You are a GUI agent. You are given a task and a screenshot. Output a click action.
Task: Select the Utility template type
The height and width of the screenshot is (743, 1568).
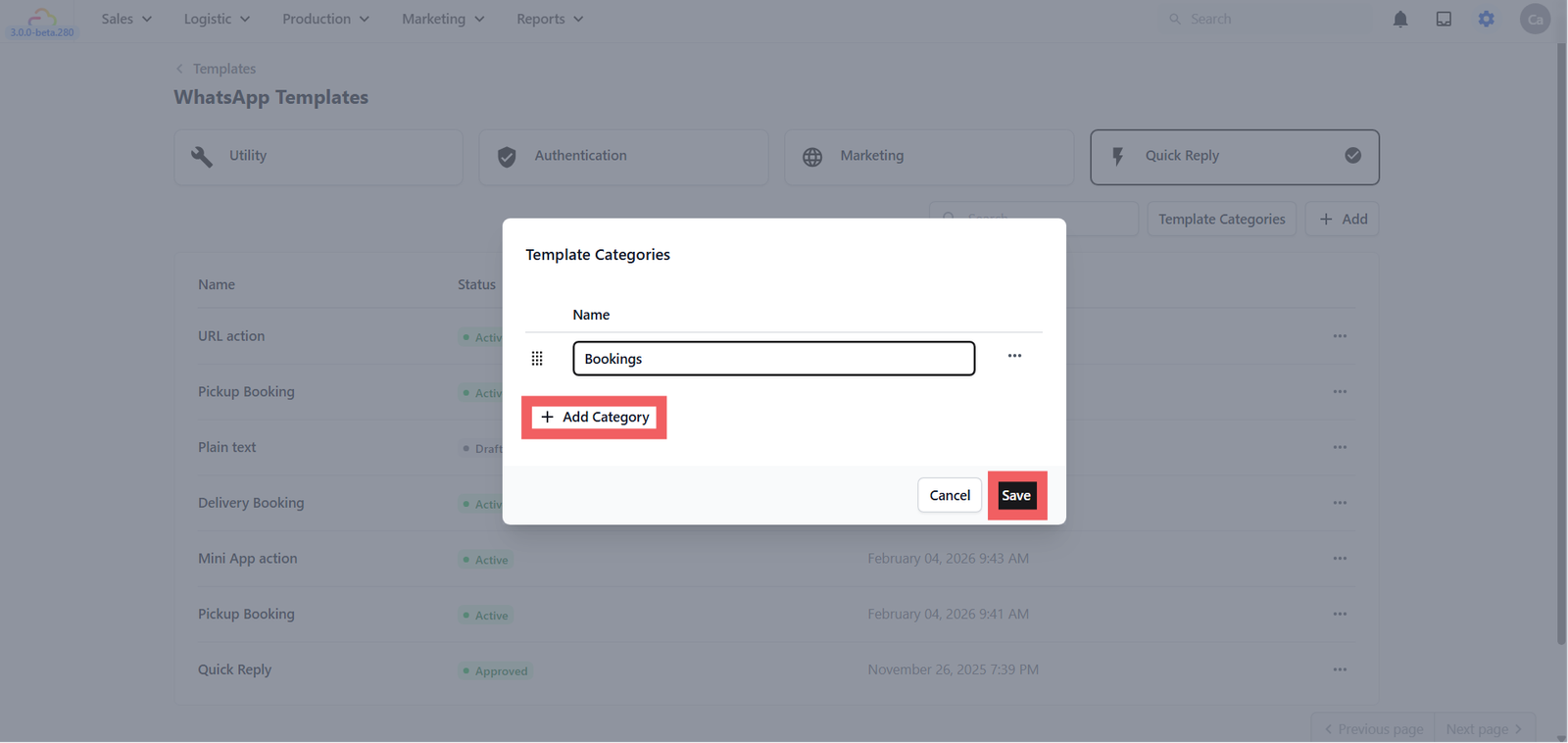point(318,157)
